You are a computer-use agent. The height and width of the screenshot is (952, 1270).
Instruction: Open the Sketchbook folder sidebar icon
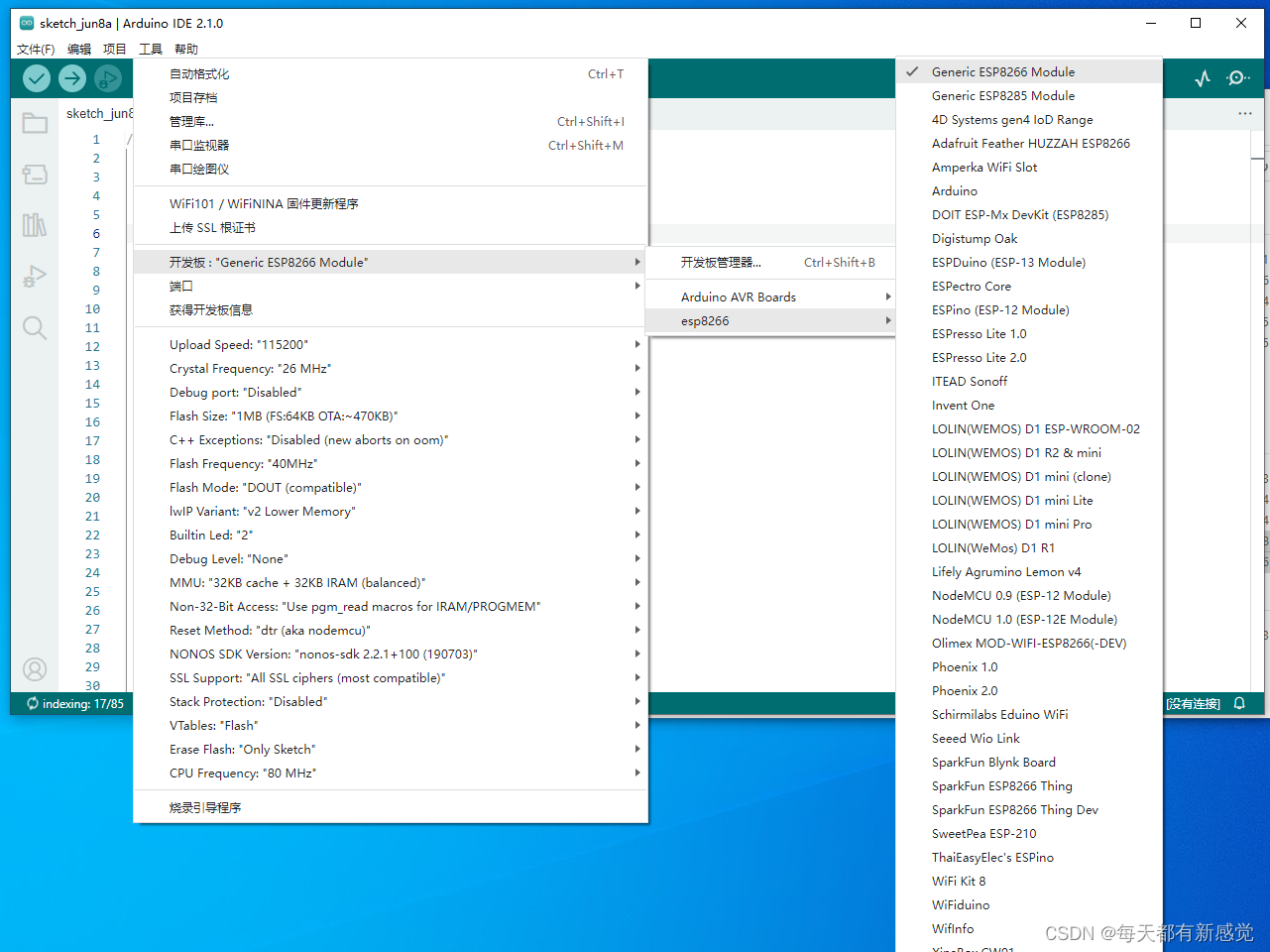pos(35,123)
